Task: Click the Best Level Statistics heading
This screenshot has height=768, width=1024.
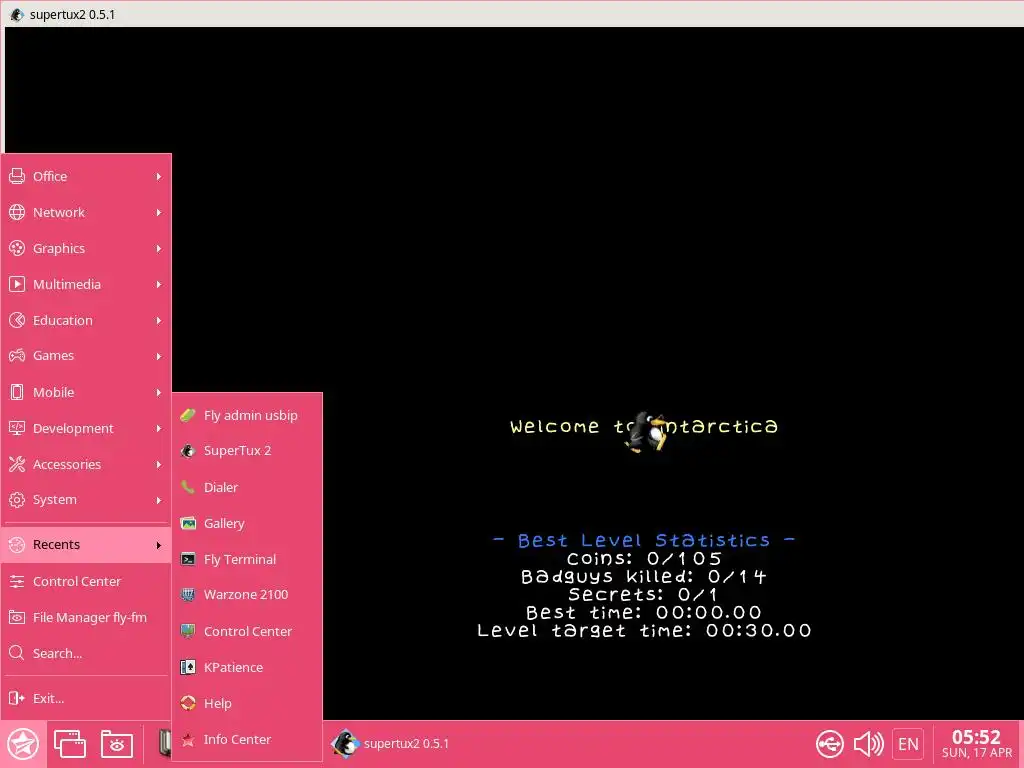Action: coord(644,540)
